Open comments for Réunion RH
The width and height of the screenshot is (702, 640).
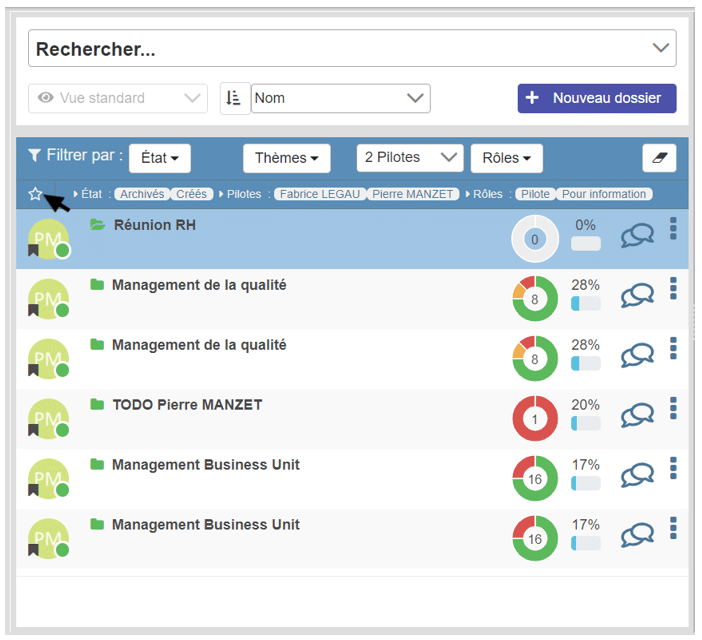[x=637, y=235]
